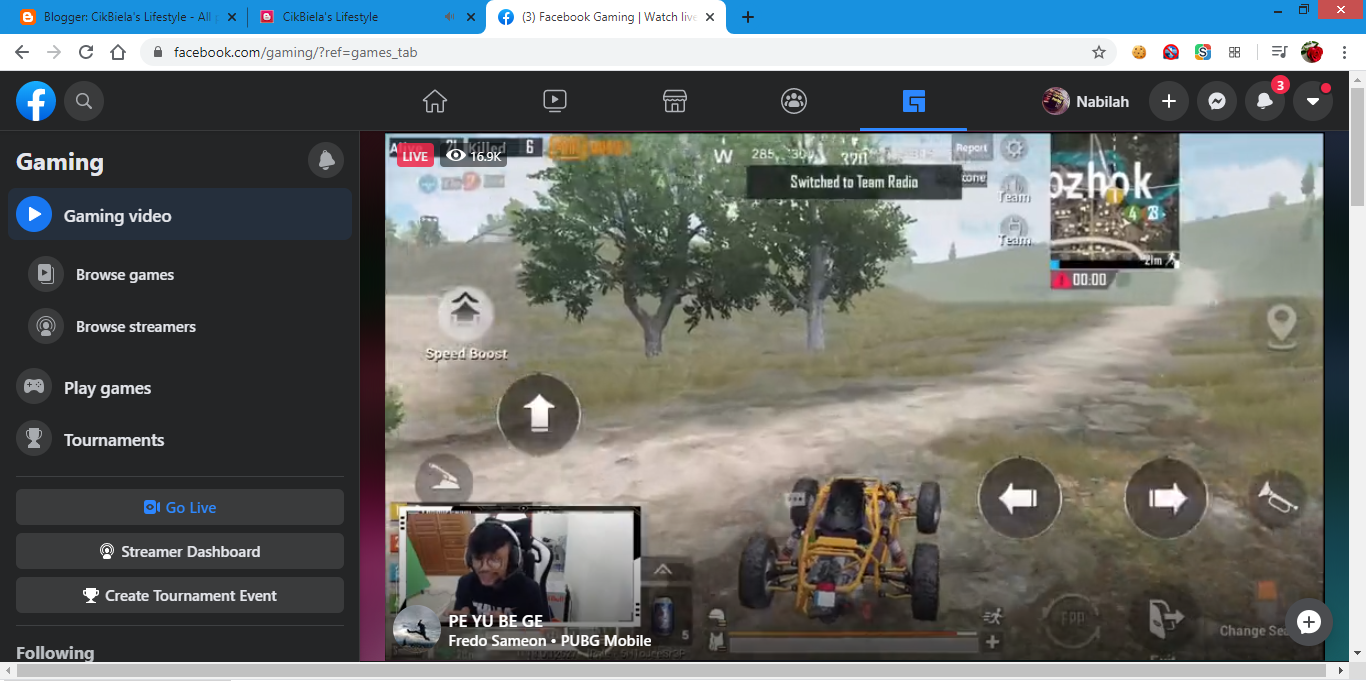Open the Watch video icon

(x=555, y=101)
